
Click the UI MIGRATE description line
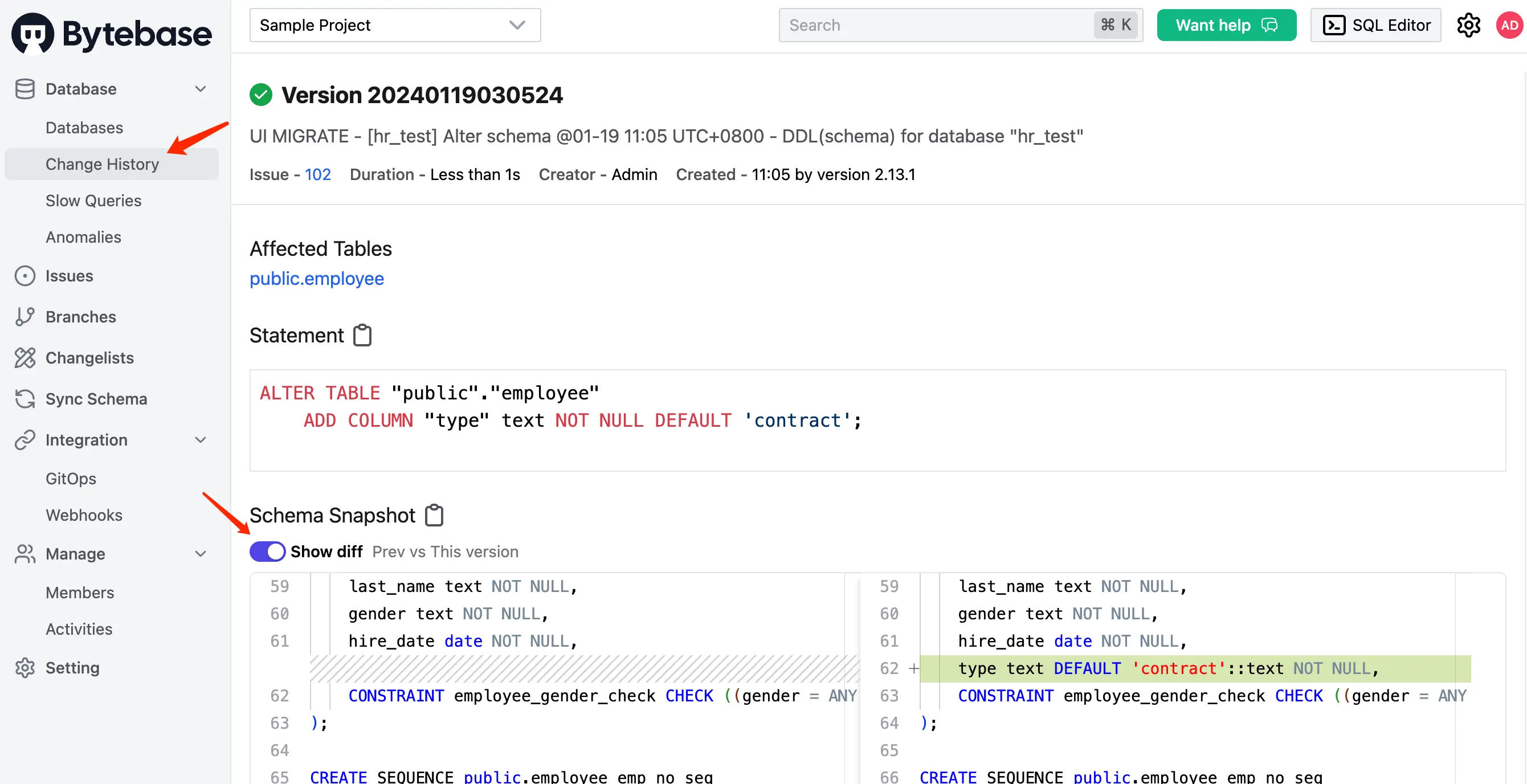(x=666, y=136)
